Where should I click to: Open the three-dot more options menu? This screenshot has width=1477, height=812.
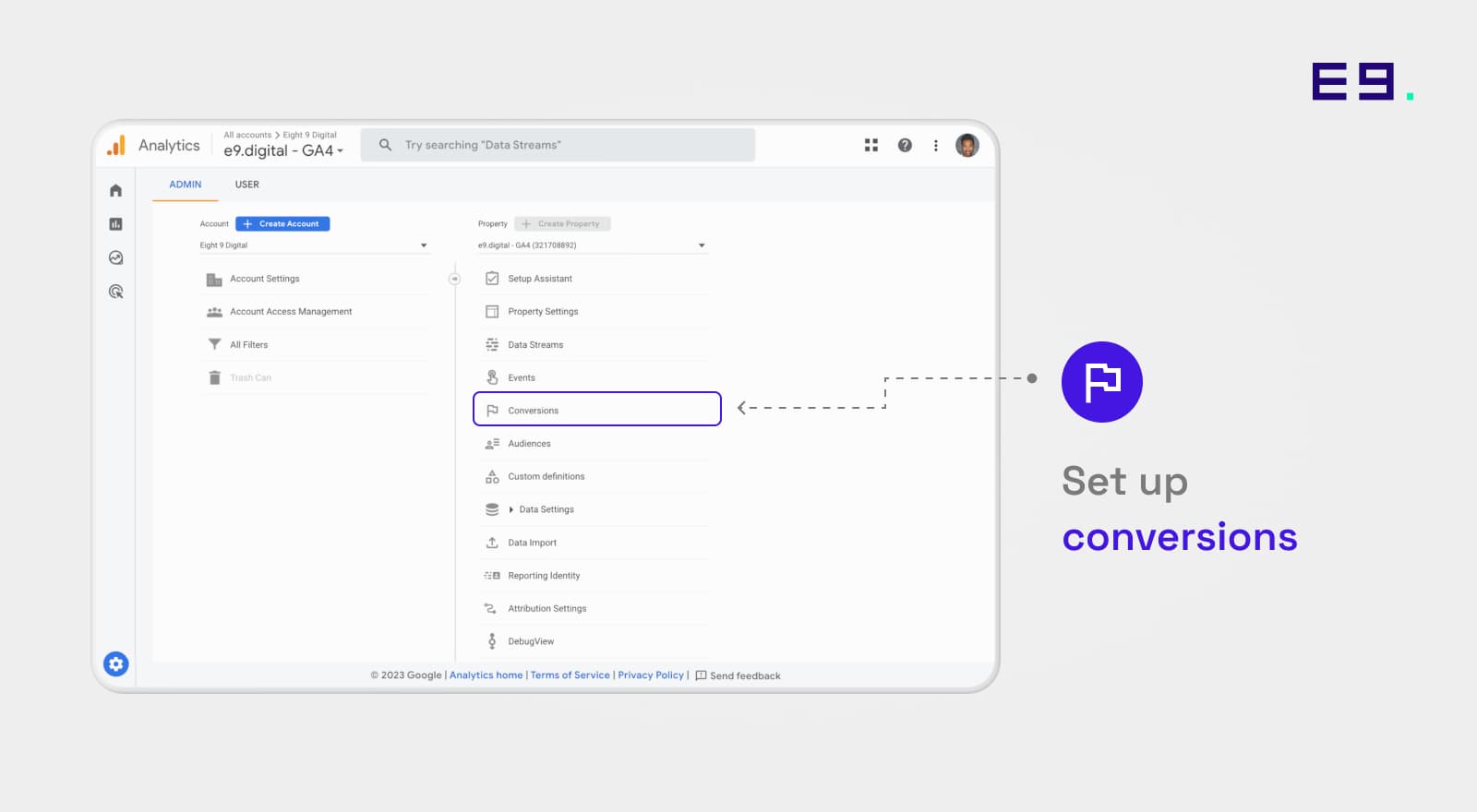click(x=935, y=145)
